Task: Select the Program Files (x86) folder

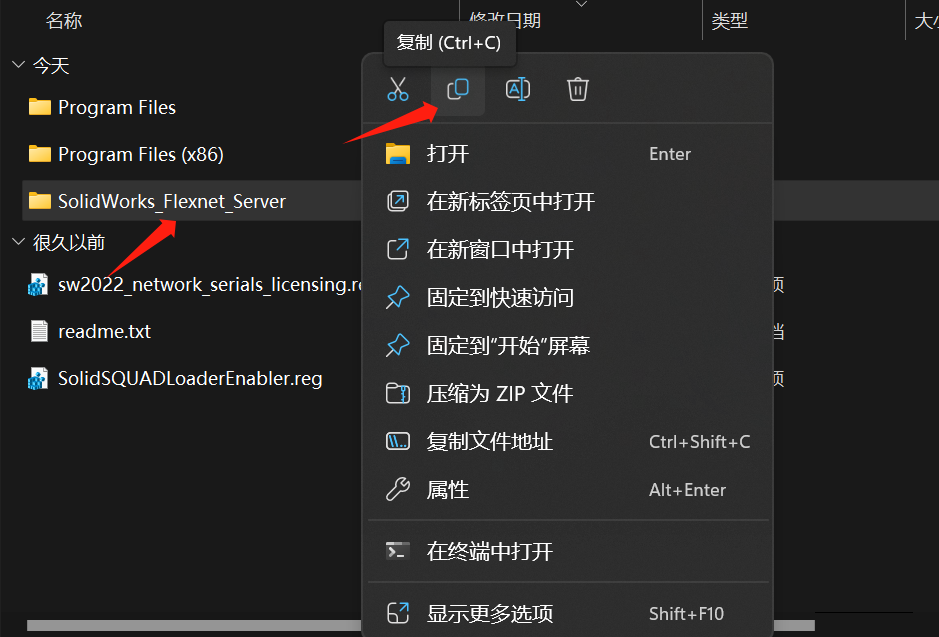Action: tap(126, 154)
